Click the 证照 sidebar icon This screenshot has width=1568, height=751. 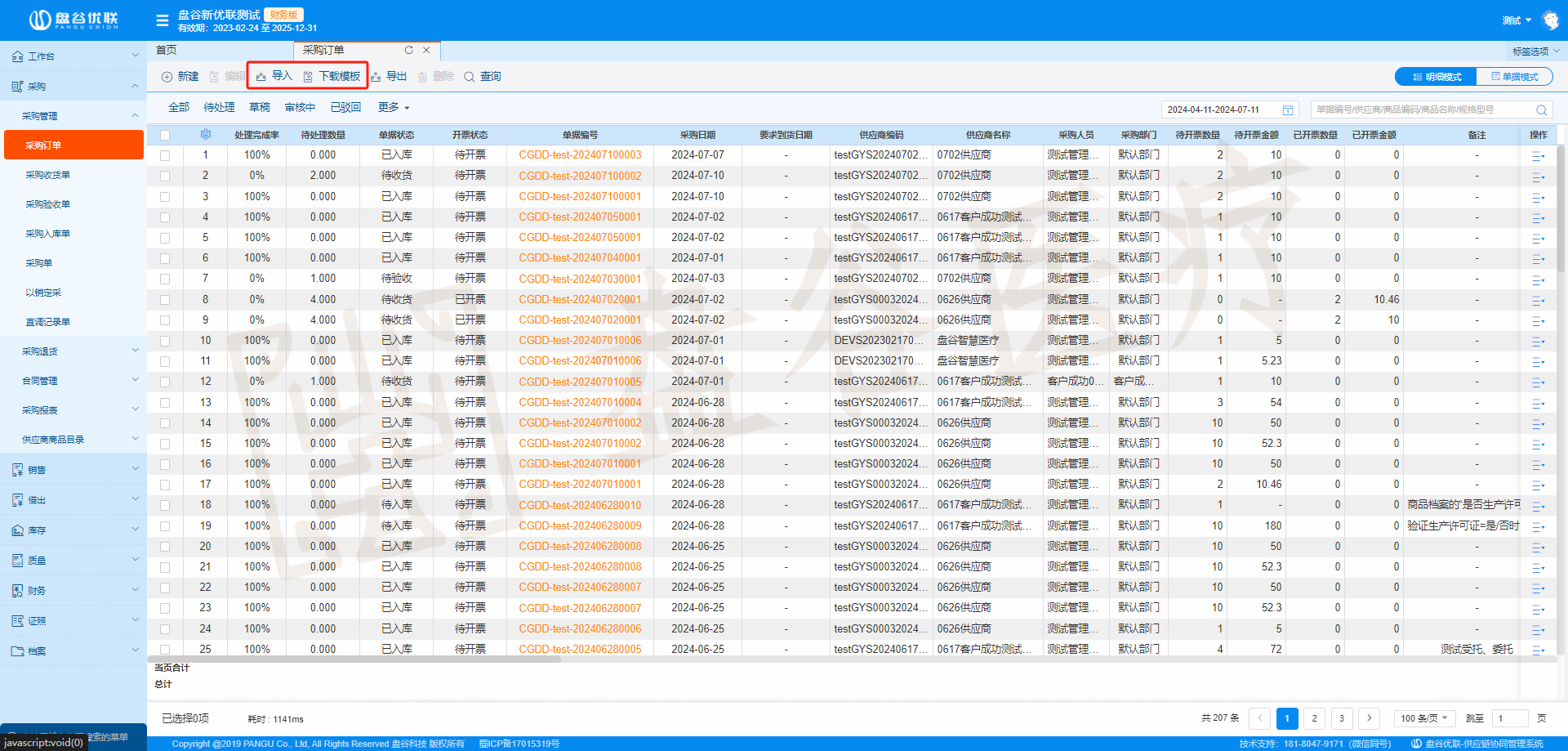click(x=17, y=621)
